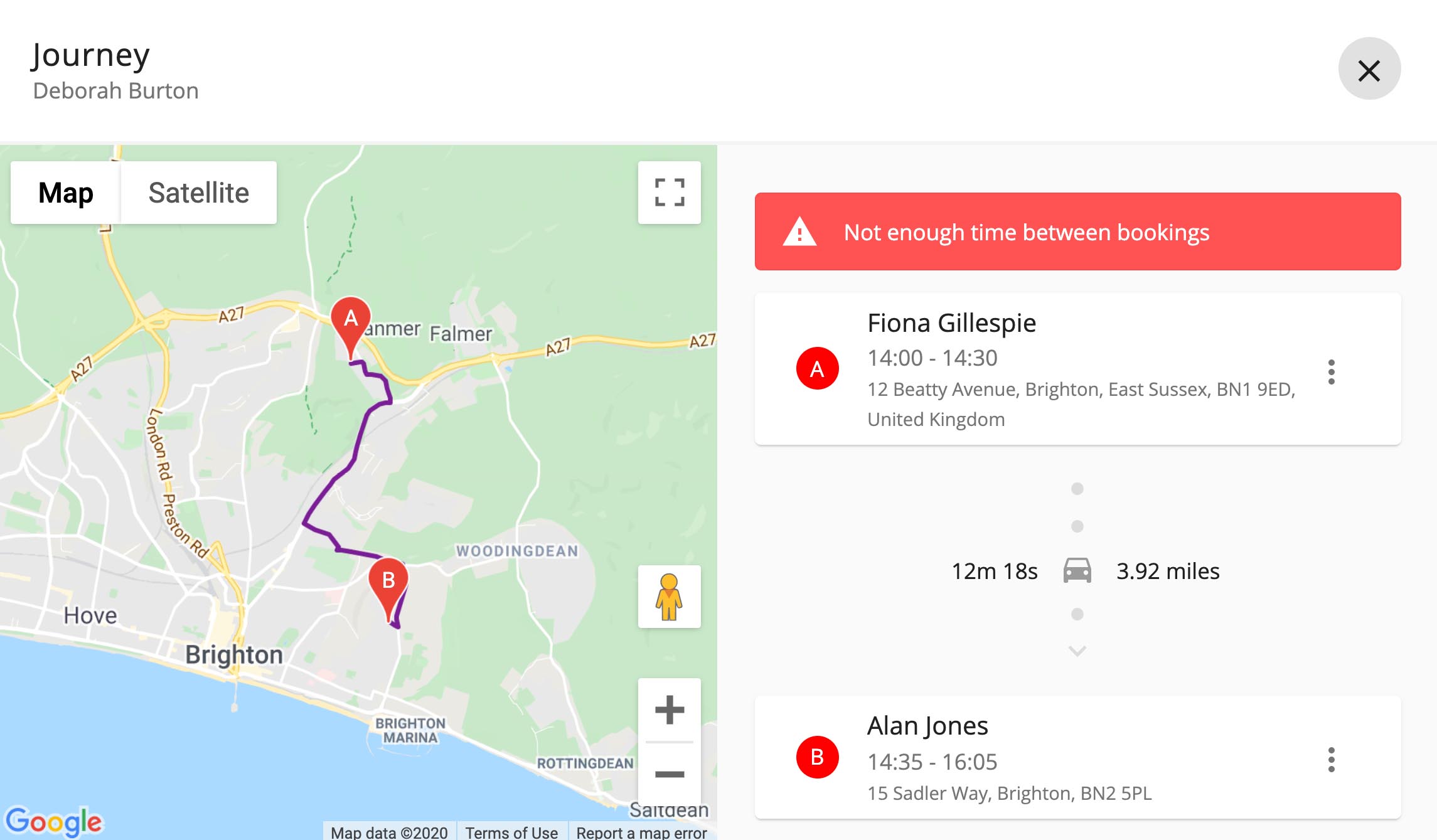
Task: Open Terms of Use link
Action: [x=511, y=832]
